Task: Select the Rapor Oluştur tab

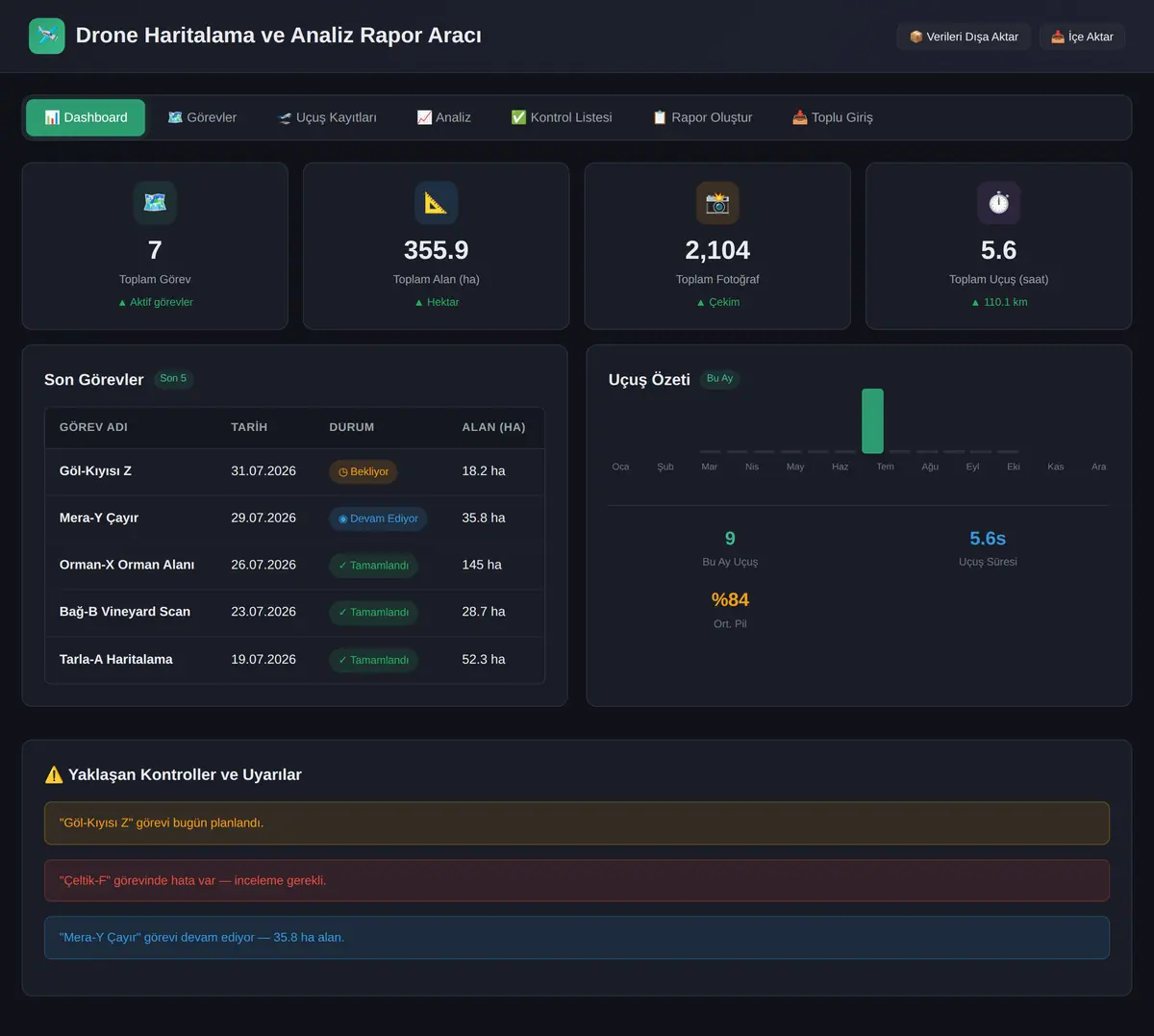Action: click(702, 117)
